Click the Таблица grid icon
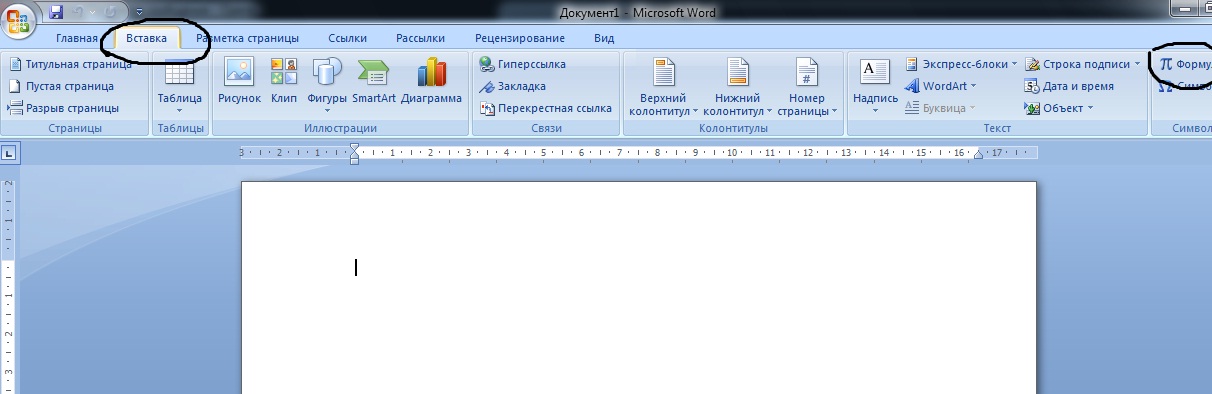 click(x=179, y=72)
